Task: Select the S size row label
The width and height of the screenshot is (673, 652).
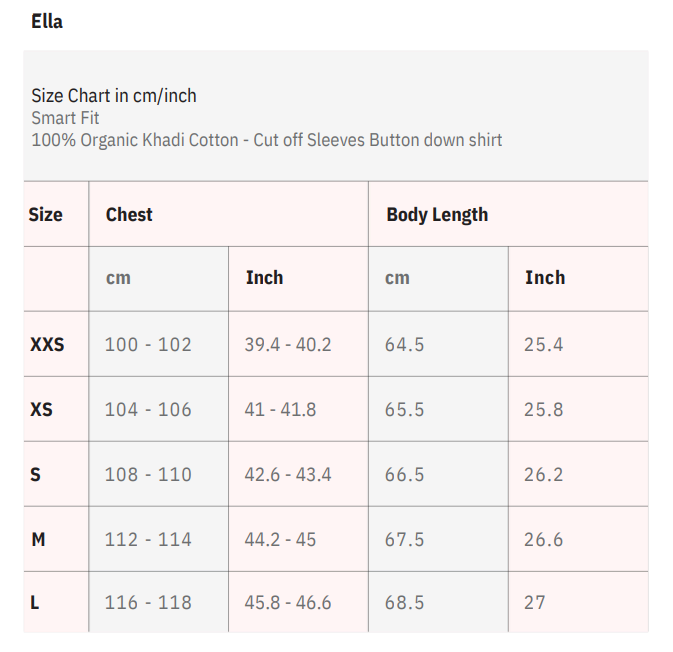Action: pyautogui.click(x=36, y=474)
